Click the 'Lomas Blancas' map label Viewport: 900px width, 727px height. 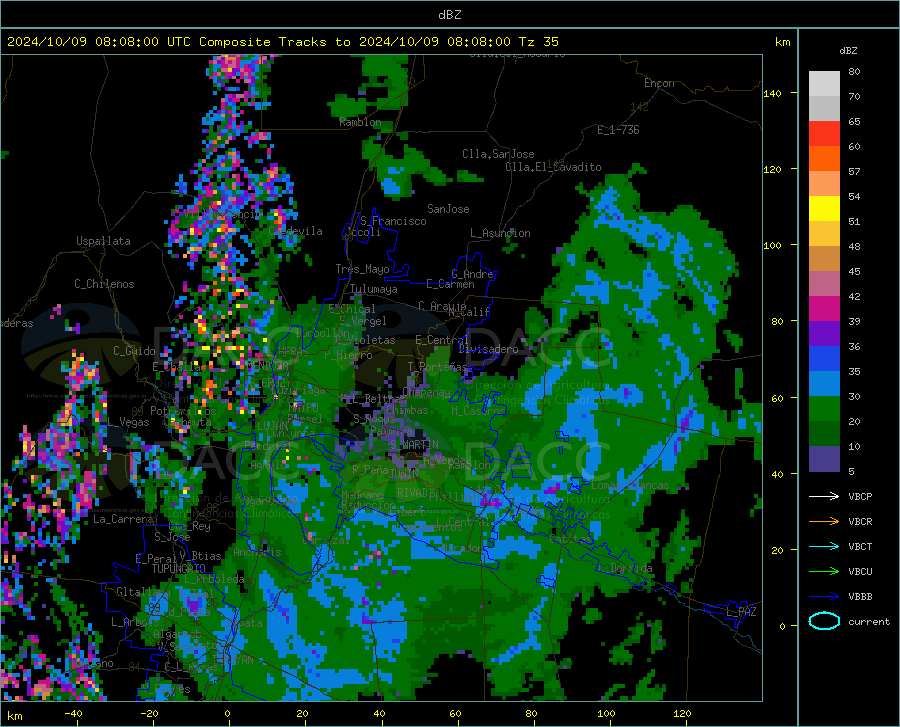(x=630, y=485)
